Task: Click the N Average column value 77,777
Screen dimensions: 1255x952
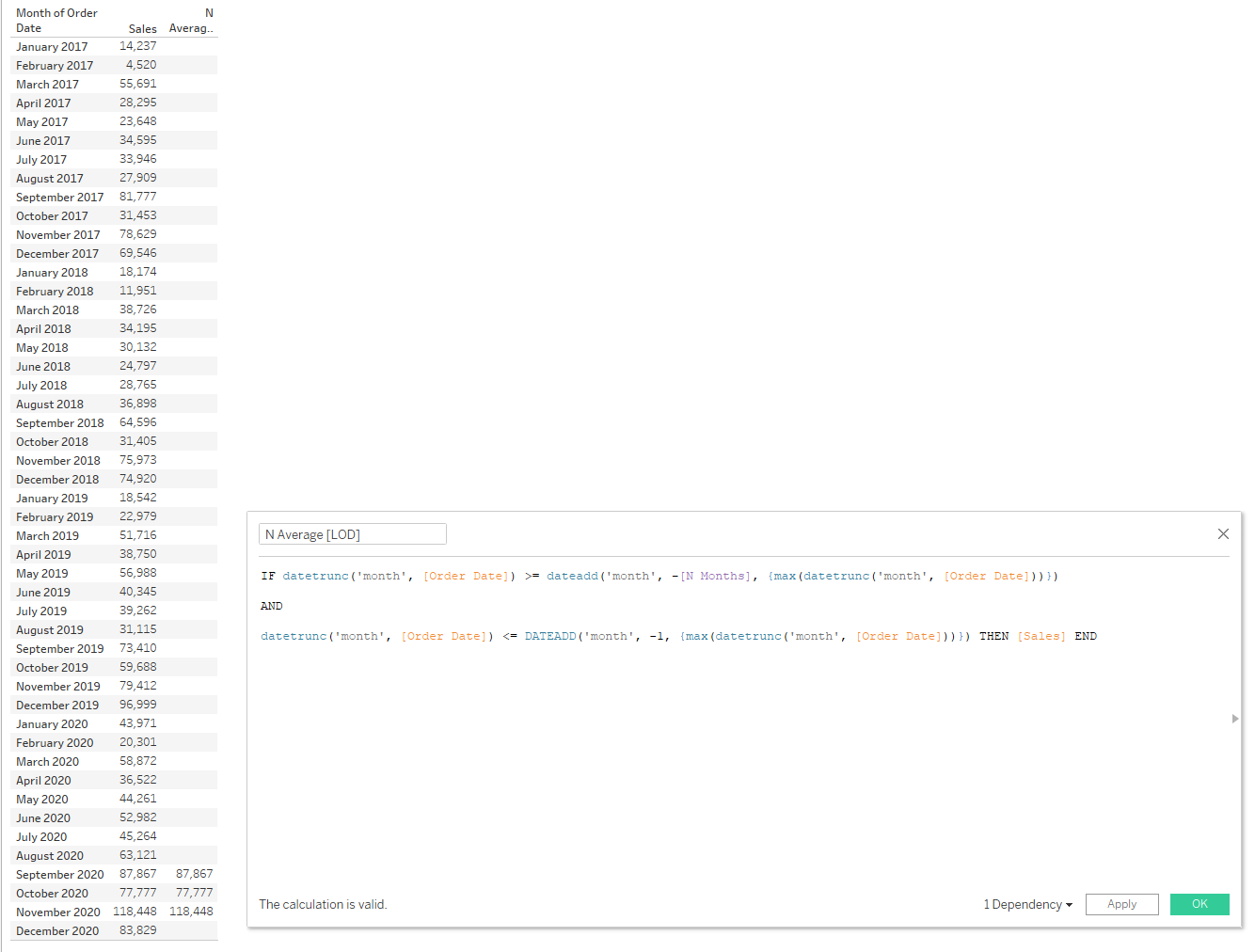Action: (195, 893)
